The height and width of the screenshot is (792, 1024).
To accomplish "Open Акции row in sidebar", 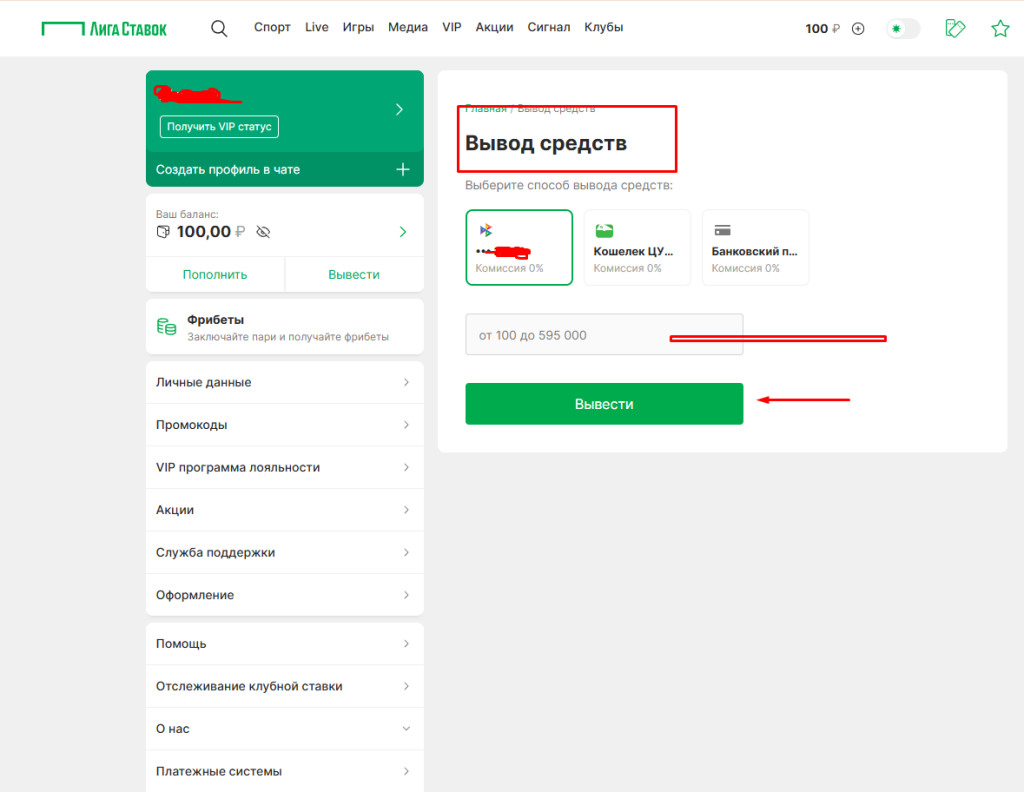I will coord(285,510).
